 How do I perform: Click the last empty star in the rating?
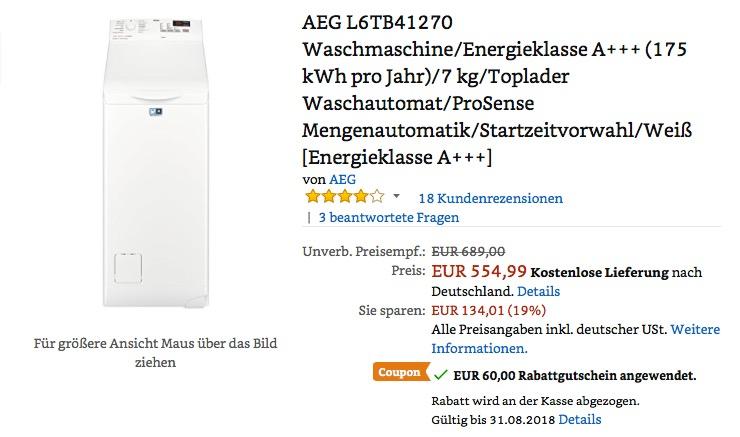[x=377, y=196]
